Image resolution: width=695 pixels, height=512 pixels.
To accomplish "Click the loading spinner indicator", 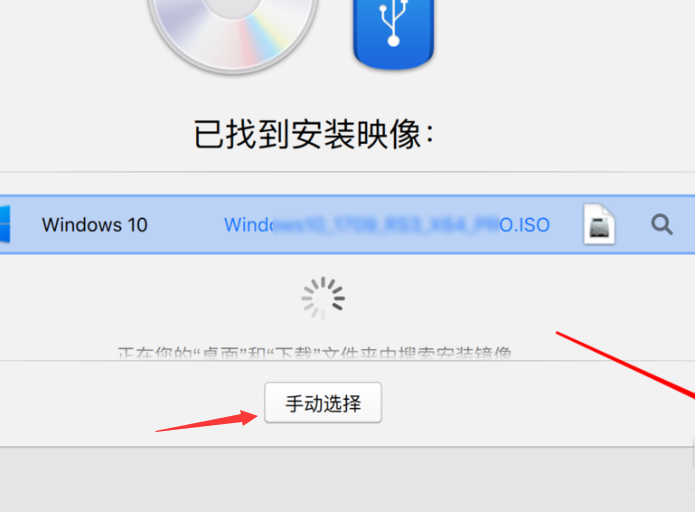I will click(x=323, y=298).
